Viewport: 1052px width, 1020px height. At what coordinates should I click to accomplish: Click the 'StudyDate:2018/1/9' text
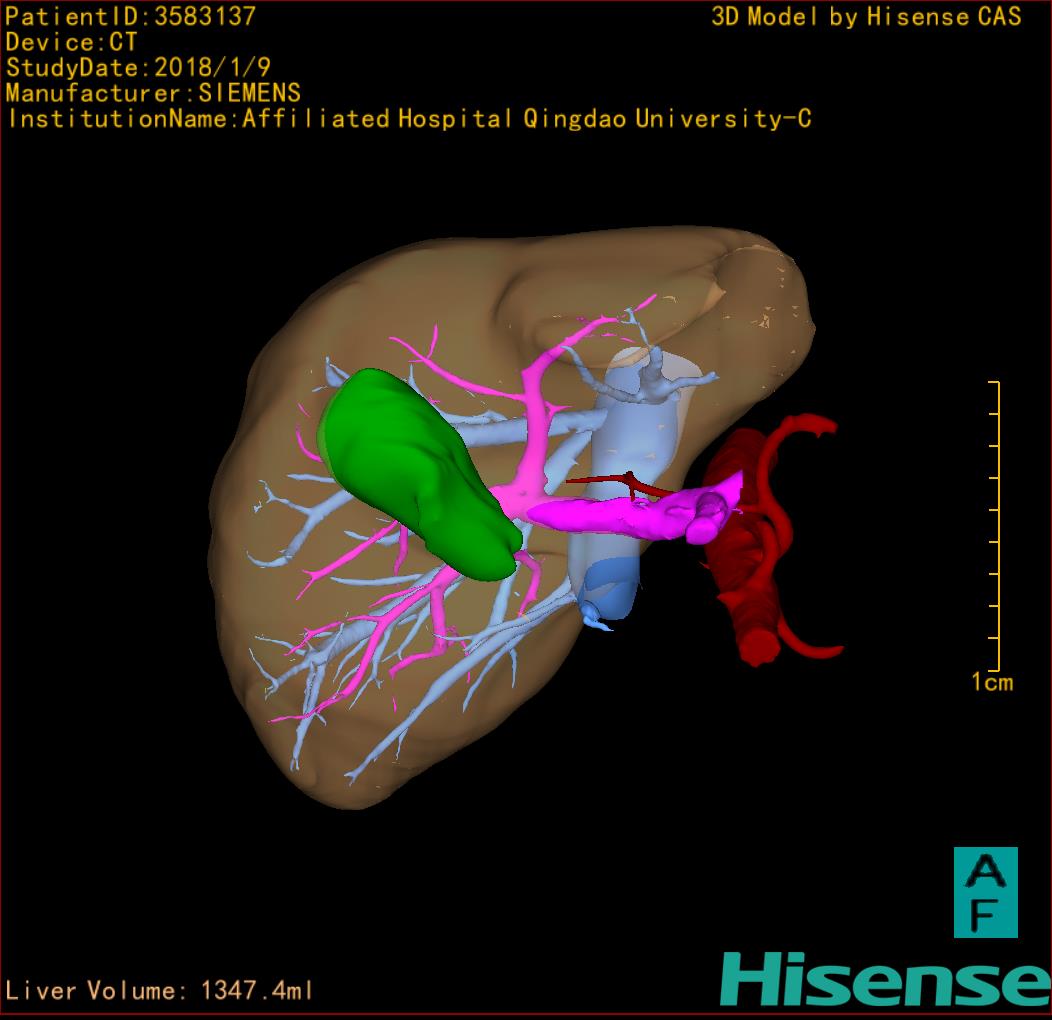(x=138, y=68)
